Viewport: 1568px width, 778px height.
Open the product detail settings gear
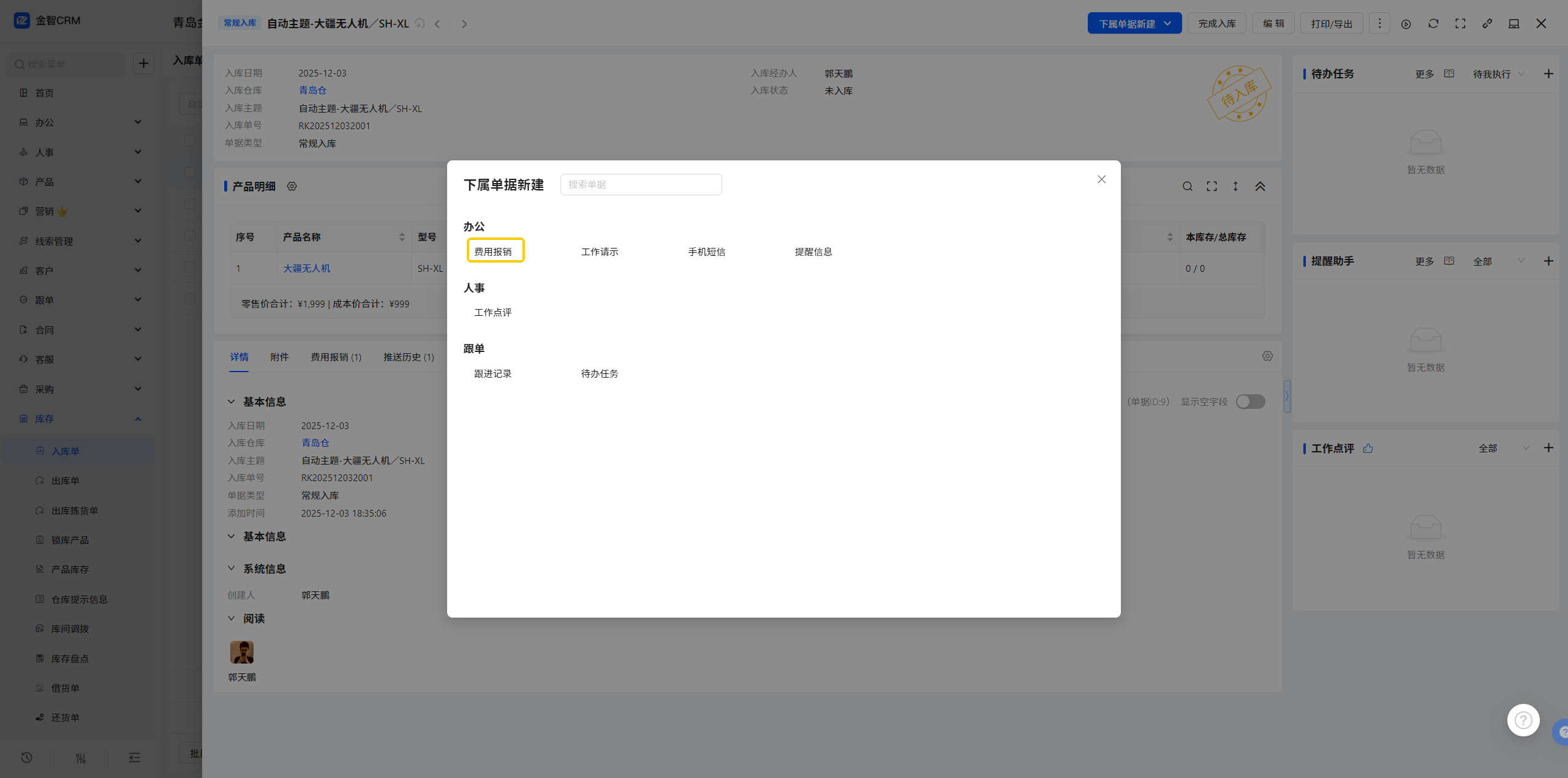point(292,186)
